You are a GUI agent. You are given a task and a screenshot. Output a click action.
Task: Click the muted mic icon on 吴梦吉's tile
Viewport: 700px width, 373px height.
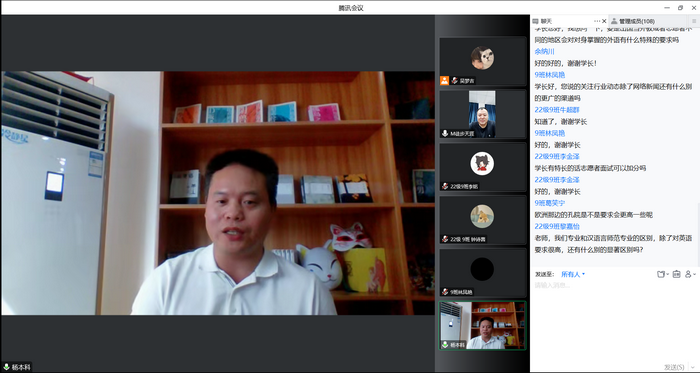coord(455,81)
